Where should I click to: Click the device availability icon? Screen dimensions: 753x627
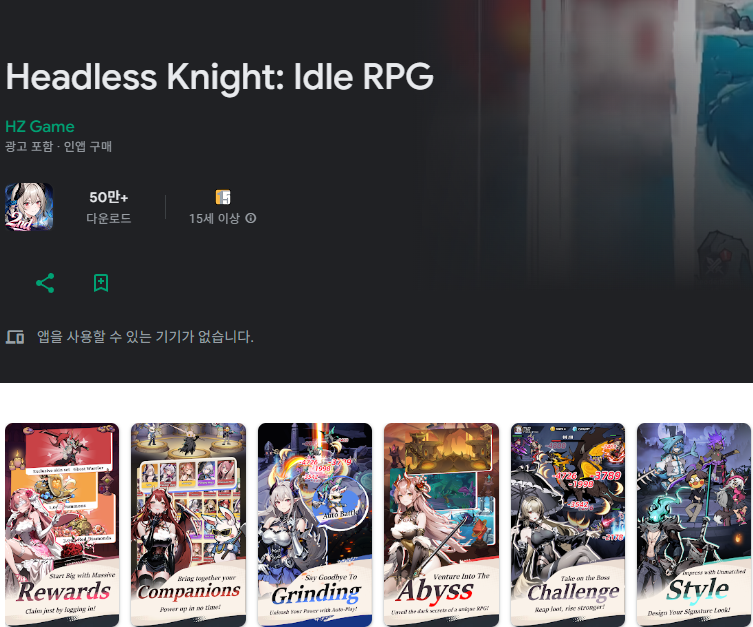pos(15,337)
